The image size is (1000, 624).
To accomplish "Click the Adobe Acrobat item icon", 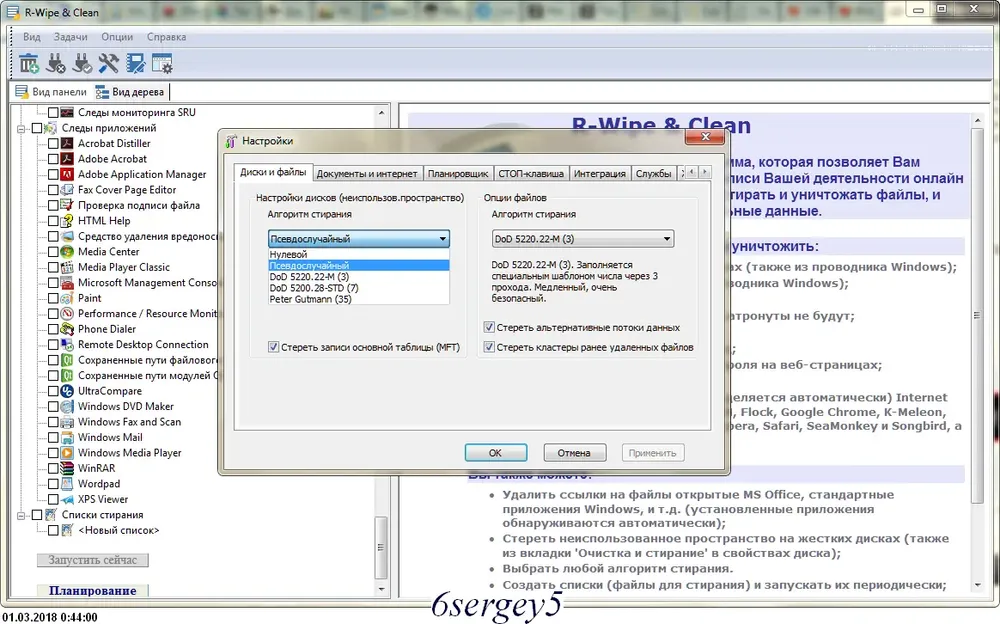I will (x=67, y=159).
